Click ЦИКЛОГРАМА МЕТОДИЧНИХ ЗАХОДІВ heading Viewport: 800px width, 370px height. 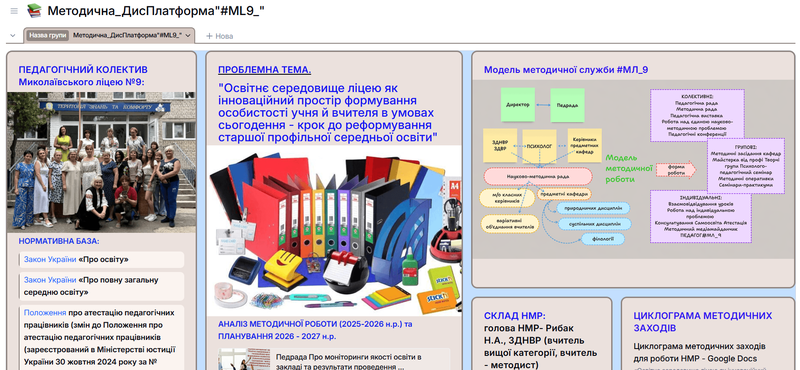(x=703, y=322)
